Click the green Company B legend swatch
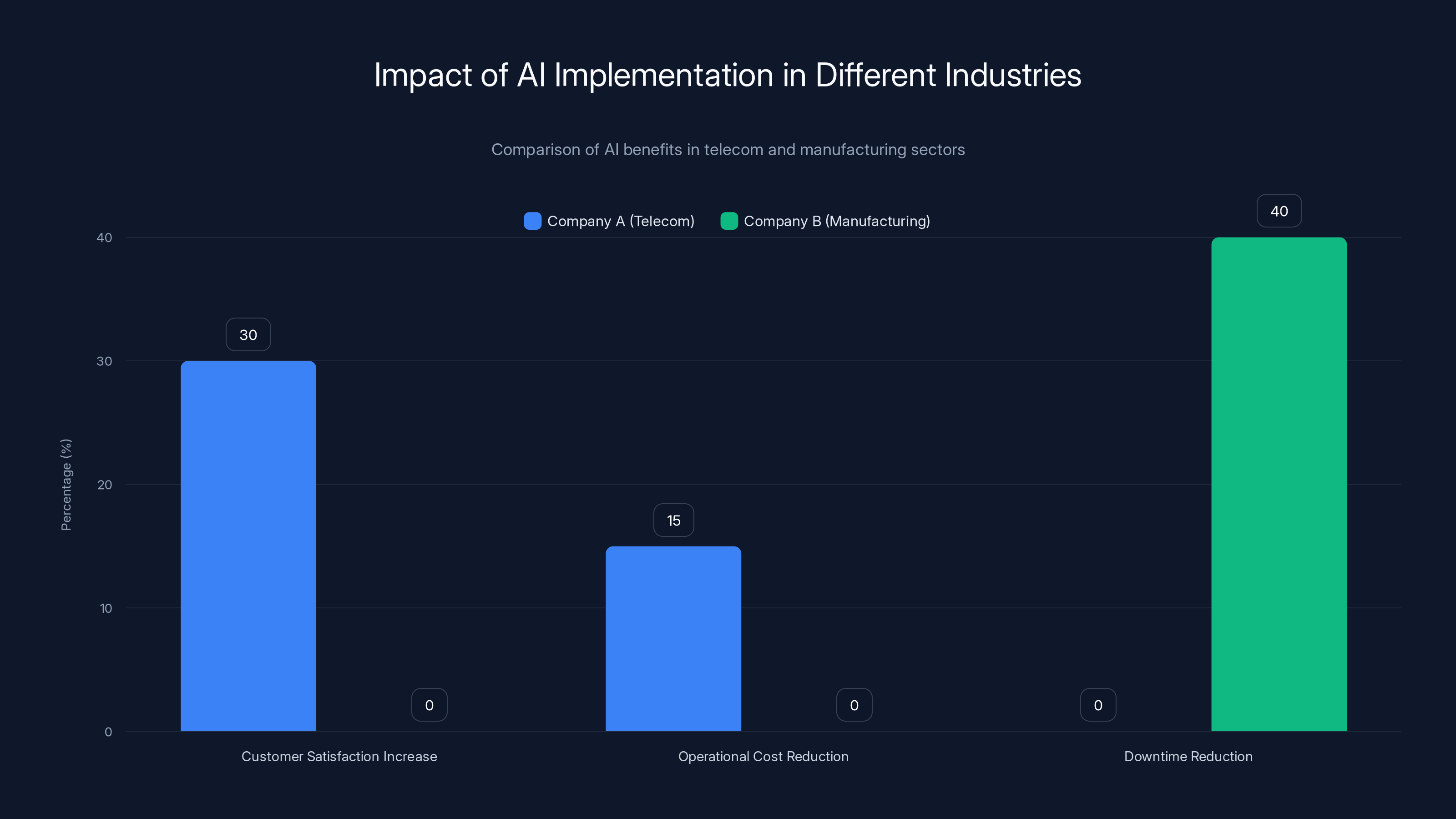The image size is (1456, 819). pos(729,221)
